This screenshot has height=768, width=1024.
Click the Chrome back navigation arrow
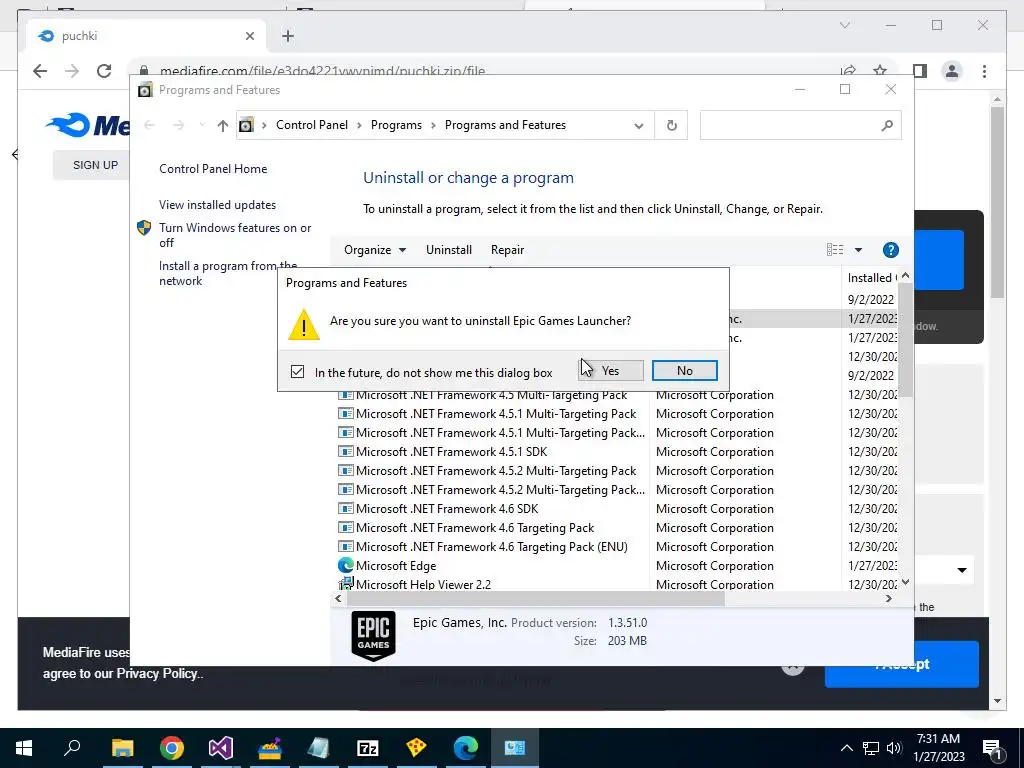tap(40, 71)
